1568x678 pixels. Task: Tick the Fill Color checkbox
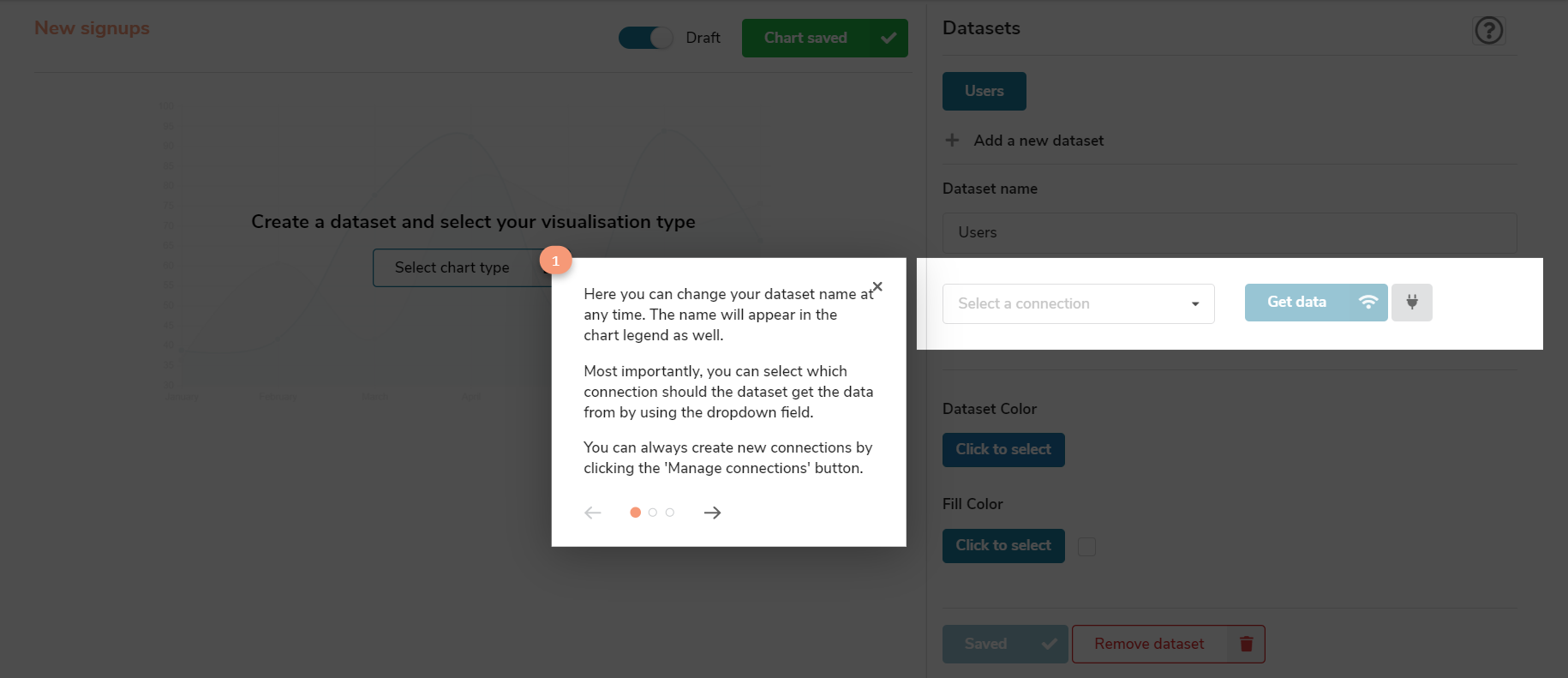[1086, 547]
